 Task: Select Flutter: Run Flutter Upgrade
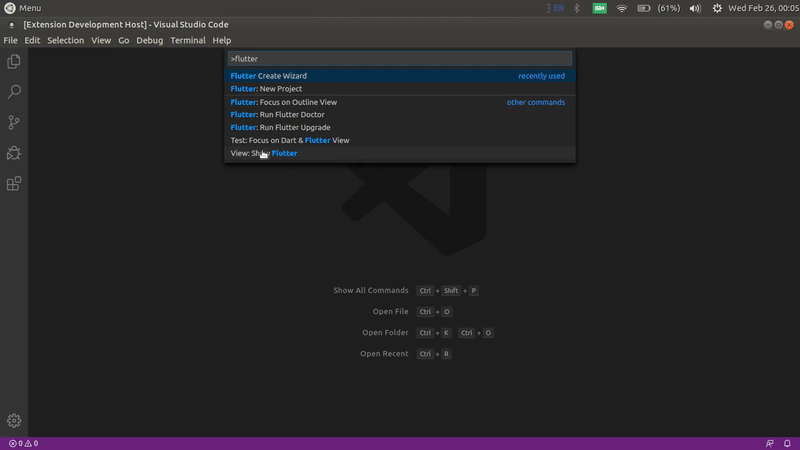tap(399, 128)
